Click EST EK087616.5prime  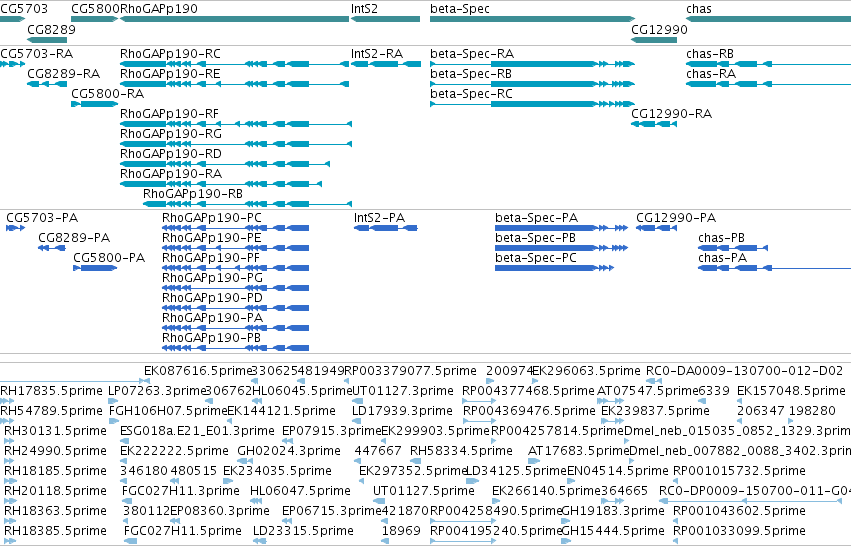pyautogui.click(x=198, y=371)
